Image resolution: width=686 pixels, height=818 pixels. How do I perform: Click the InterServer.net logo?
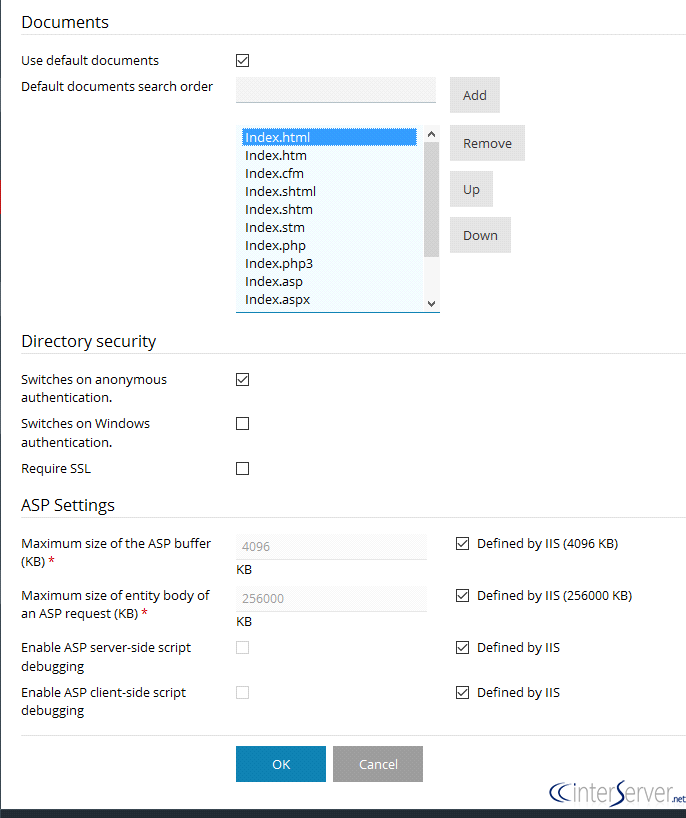tap(617, 793)
